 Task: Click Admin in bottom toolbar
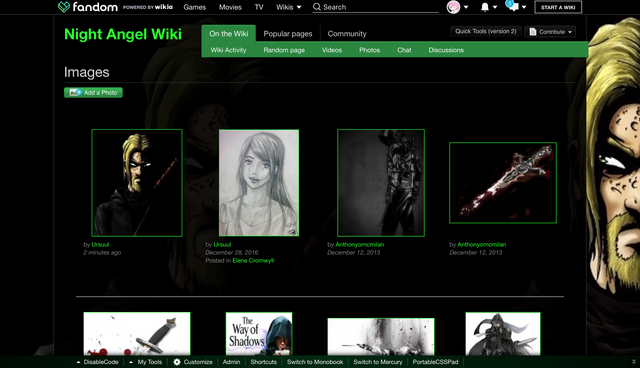click(x=231, y=362)
